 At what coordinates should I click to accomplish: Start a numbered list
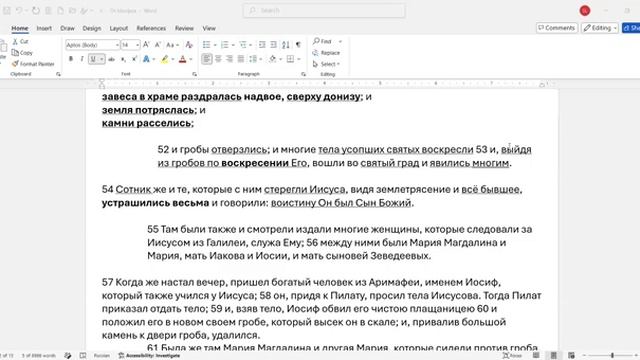pos(224,44)
